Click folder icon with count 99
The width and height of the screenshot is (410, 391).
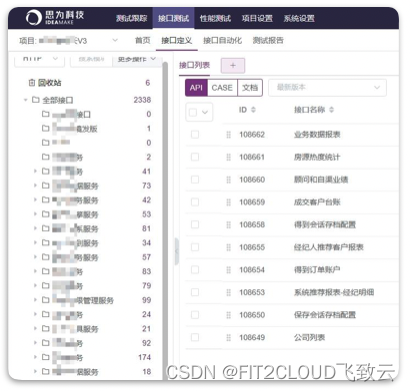coord(46,300)
